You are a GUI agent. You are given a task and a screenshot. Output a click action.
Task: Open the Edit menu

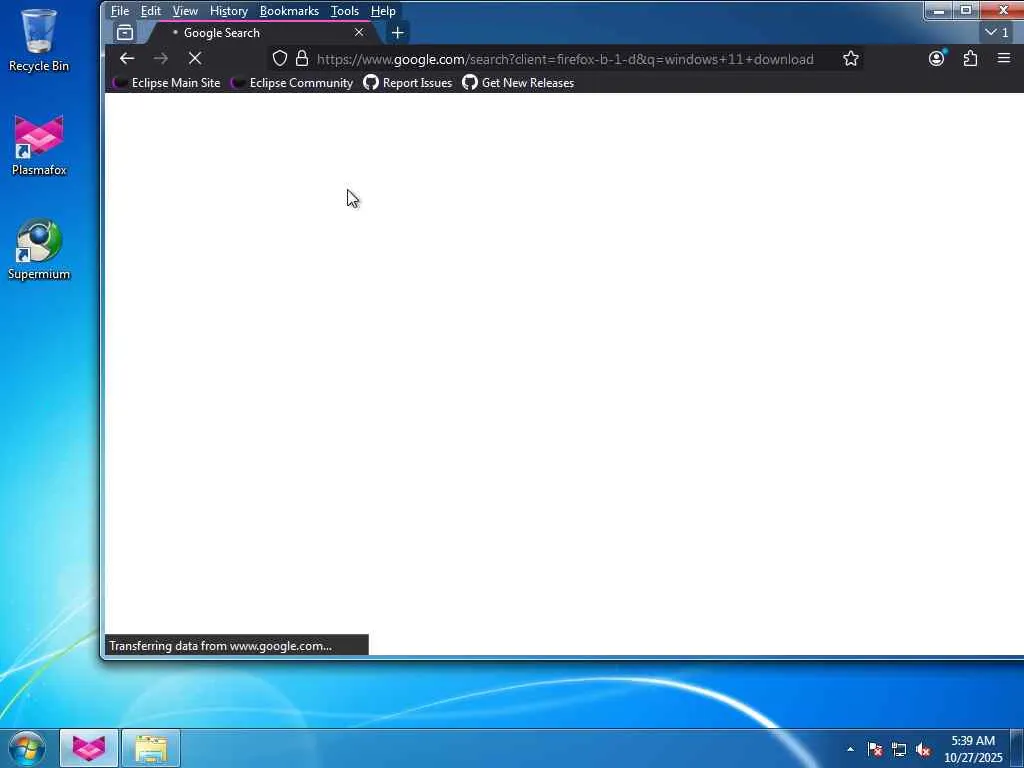151,11
